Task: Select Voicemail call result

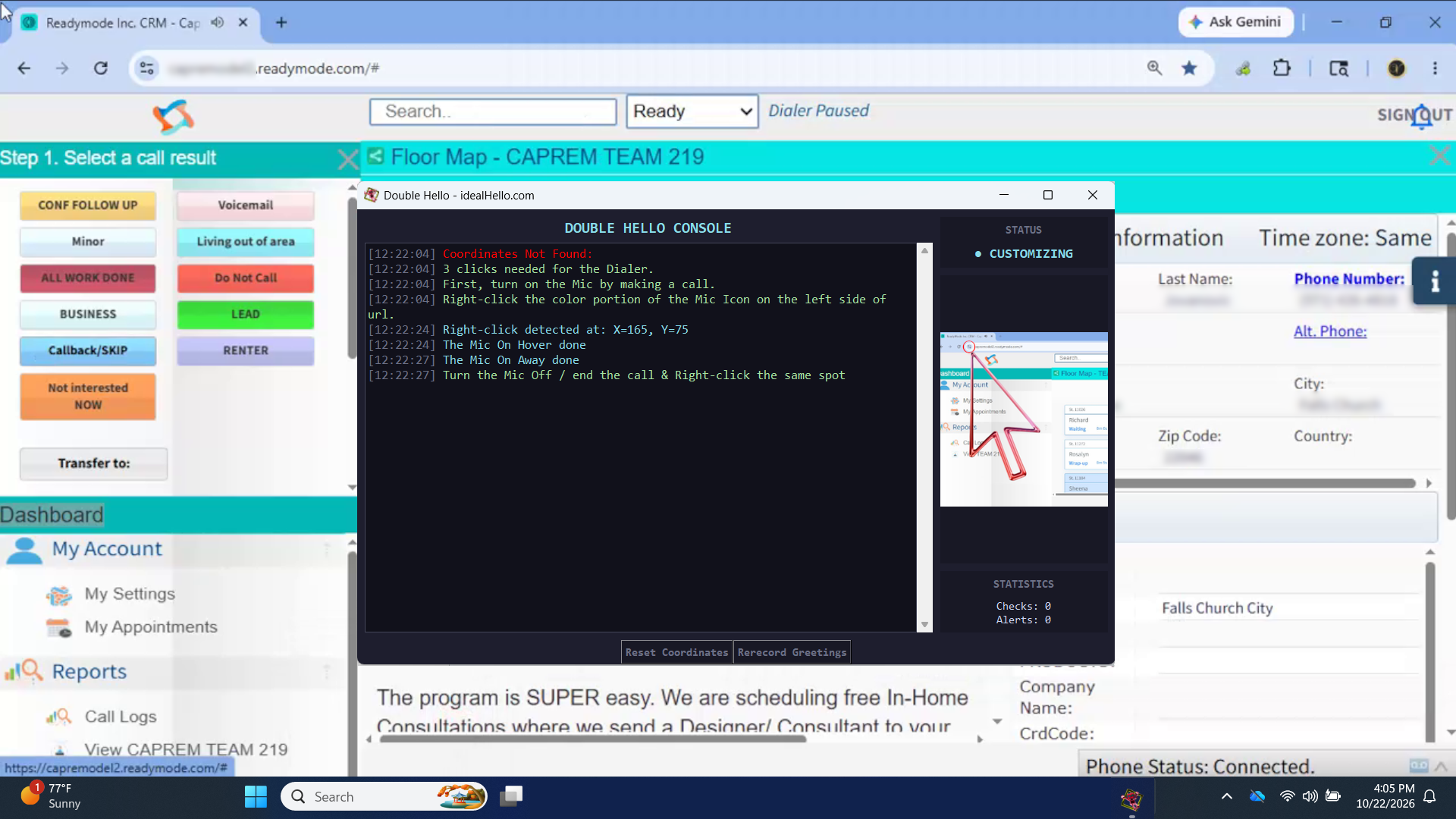Action: (246, 206)
